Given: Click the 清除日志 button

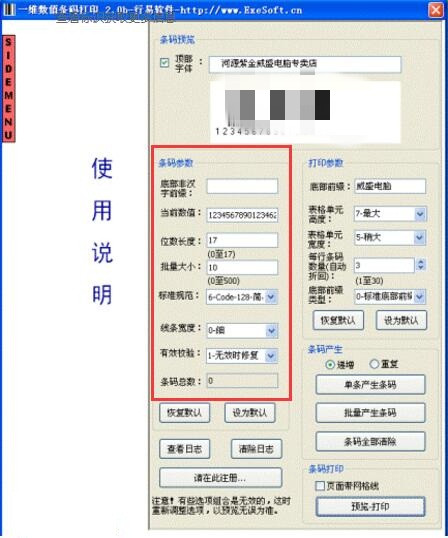Looking at the screenshot, I should pos(256,449).
